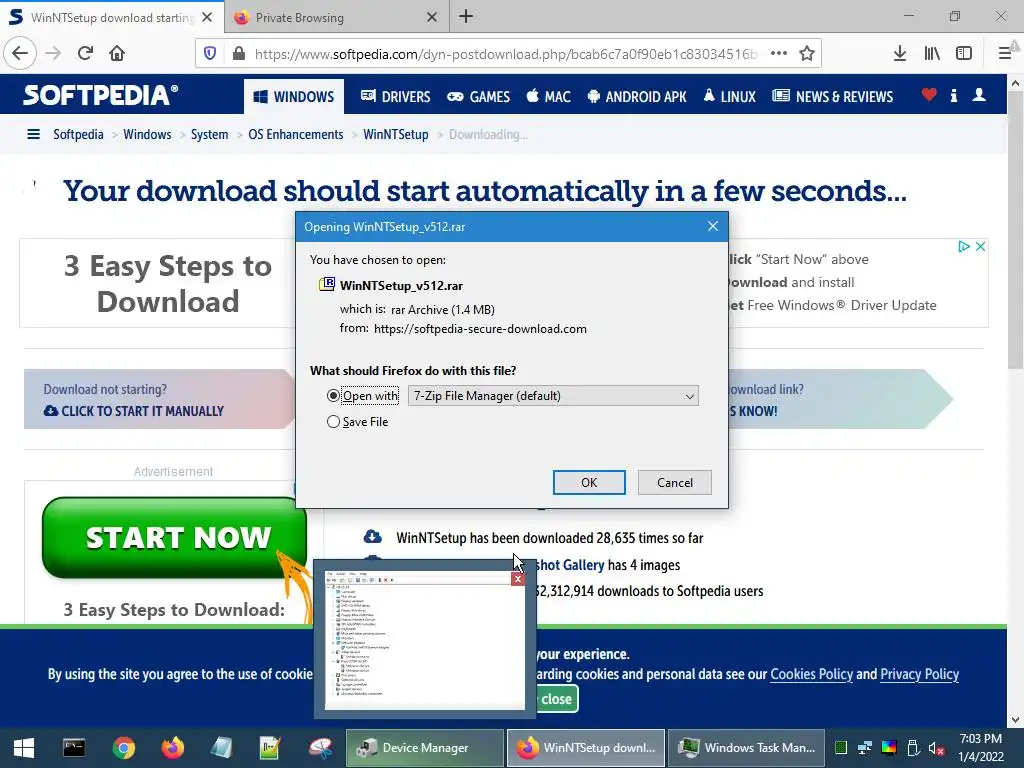Switch to the Private Browsing tab
Image resolution: width=1024 pixels, height=768 pixels.
click(x=337, y=18)
